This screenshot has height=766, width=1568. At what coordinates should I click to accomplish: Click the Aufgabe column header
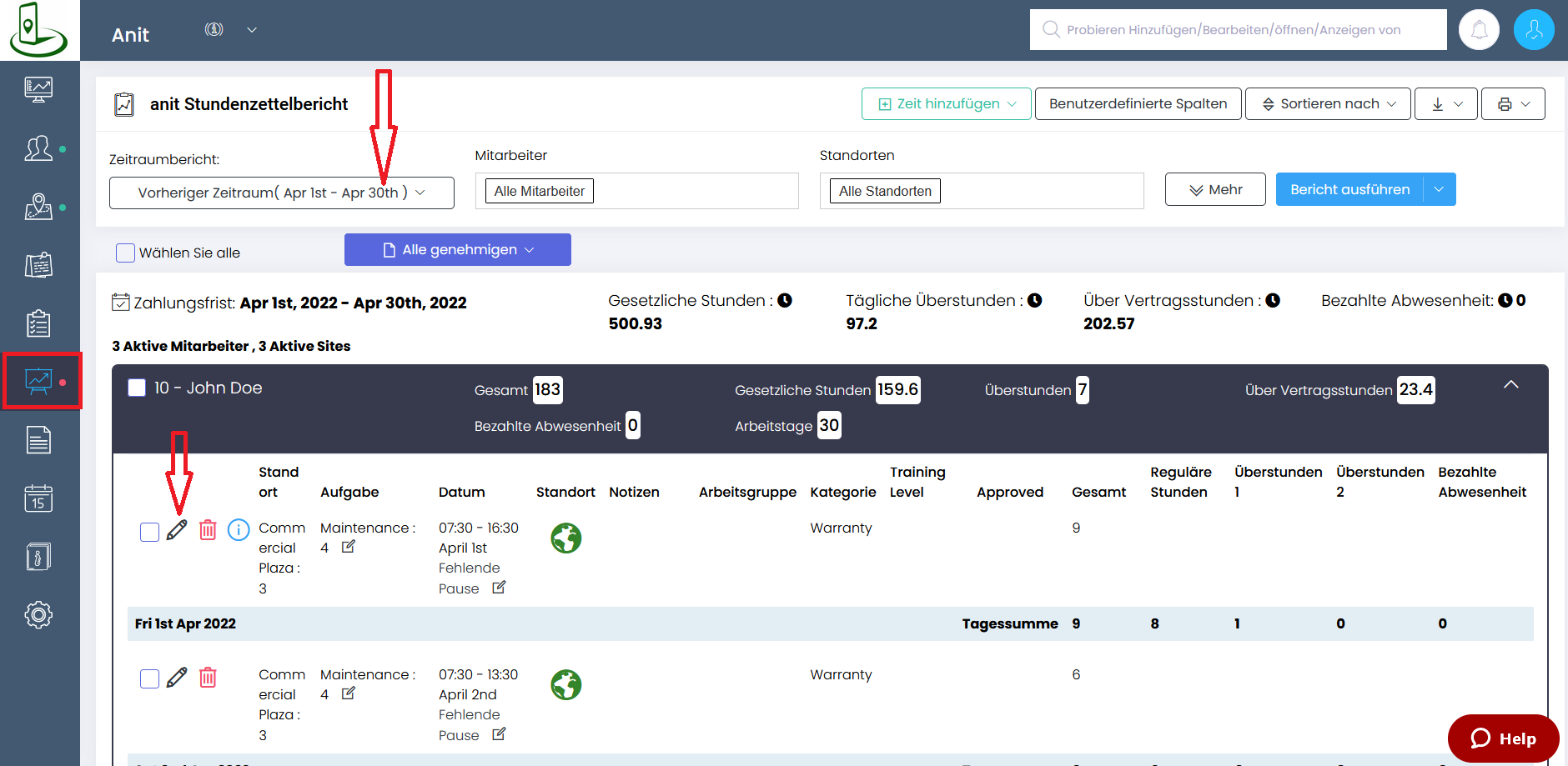(349, 492)
